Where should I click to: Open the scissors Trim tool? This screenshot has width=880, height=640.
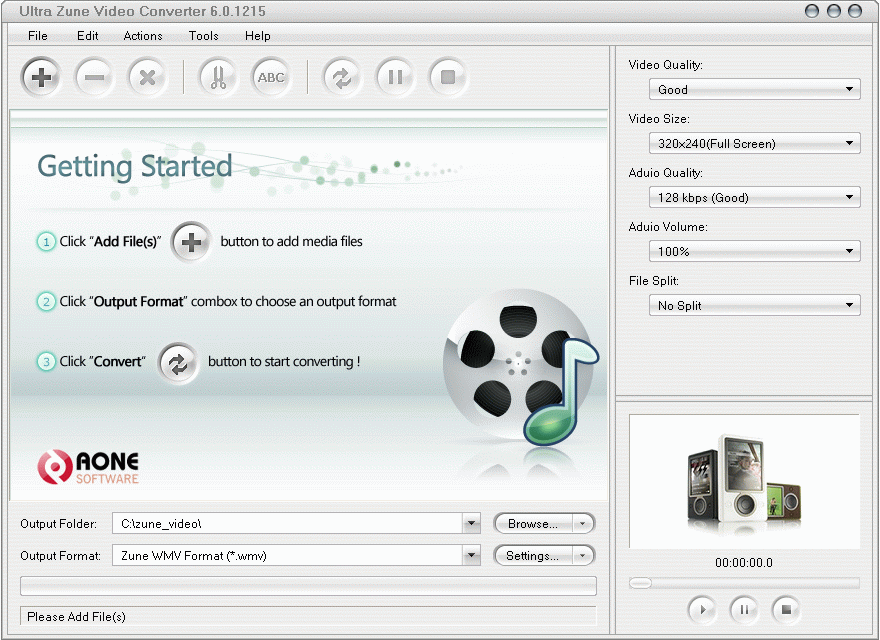coord(218,77)
